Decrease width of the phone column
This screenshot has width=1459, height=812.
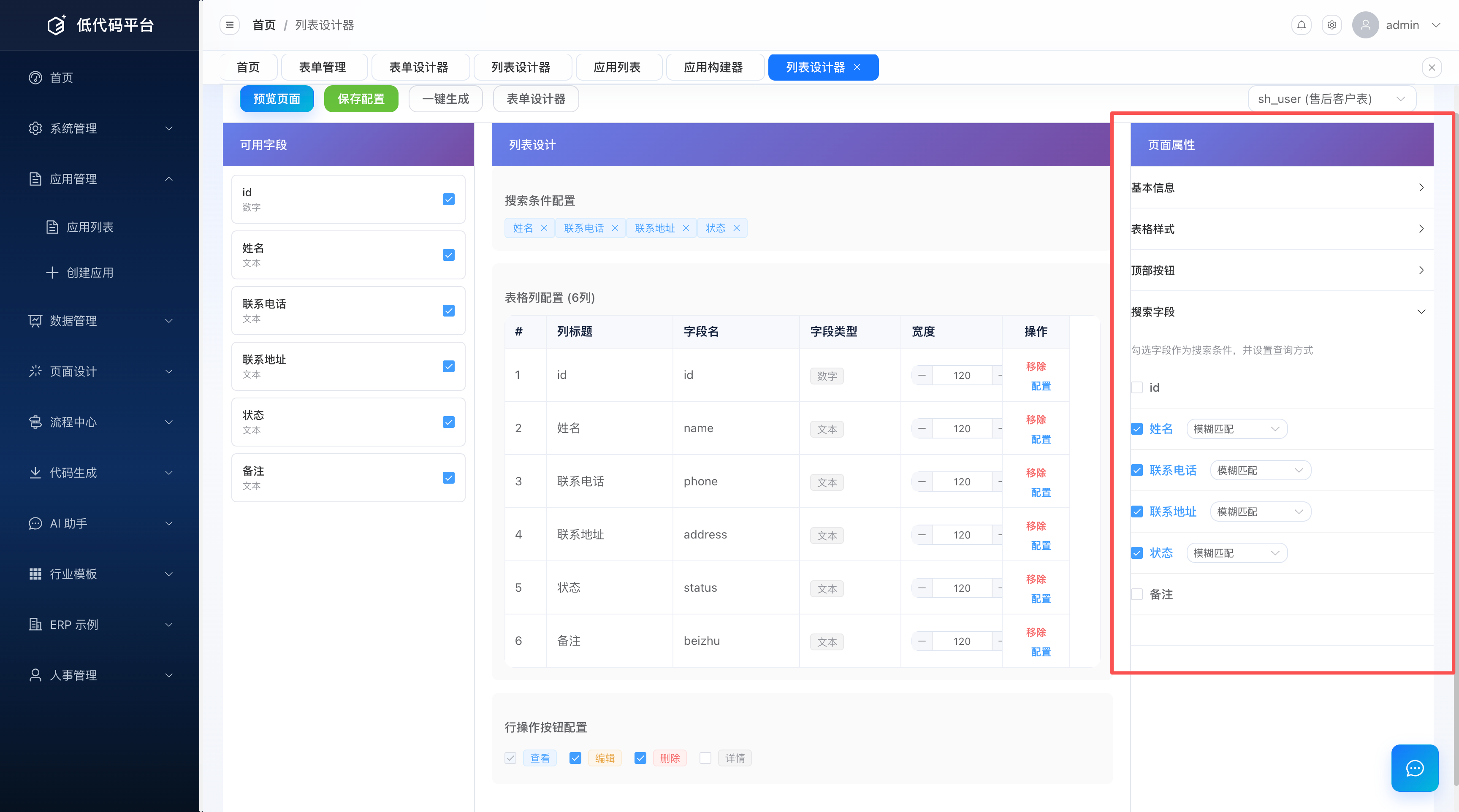(922, 481)
